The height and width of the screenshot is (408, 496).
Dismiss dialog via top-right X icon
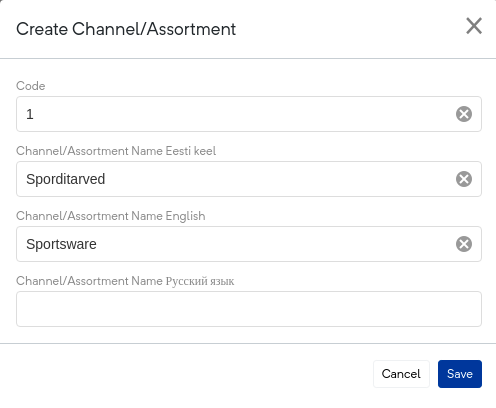474,26
